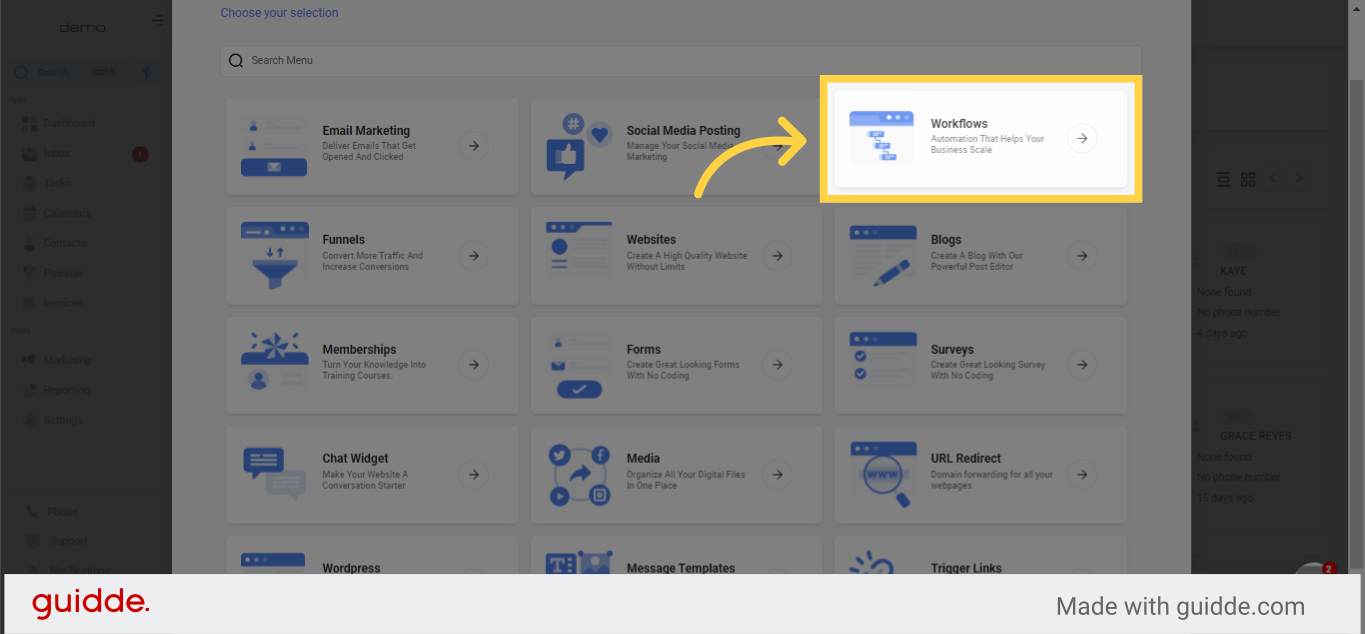Click the magnifier icon in Search Menu
This screenshot has height=634, width=1365.
coord(236,60)
